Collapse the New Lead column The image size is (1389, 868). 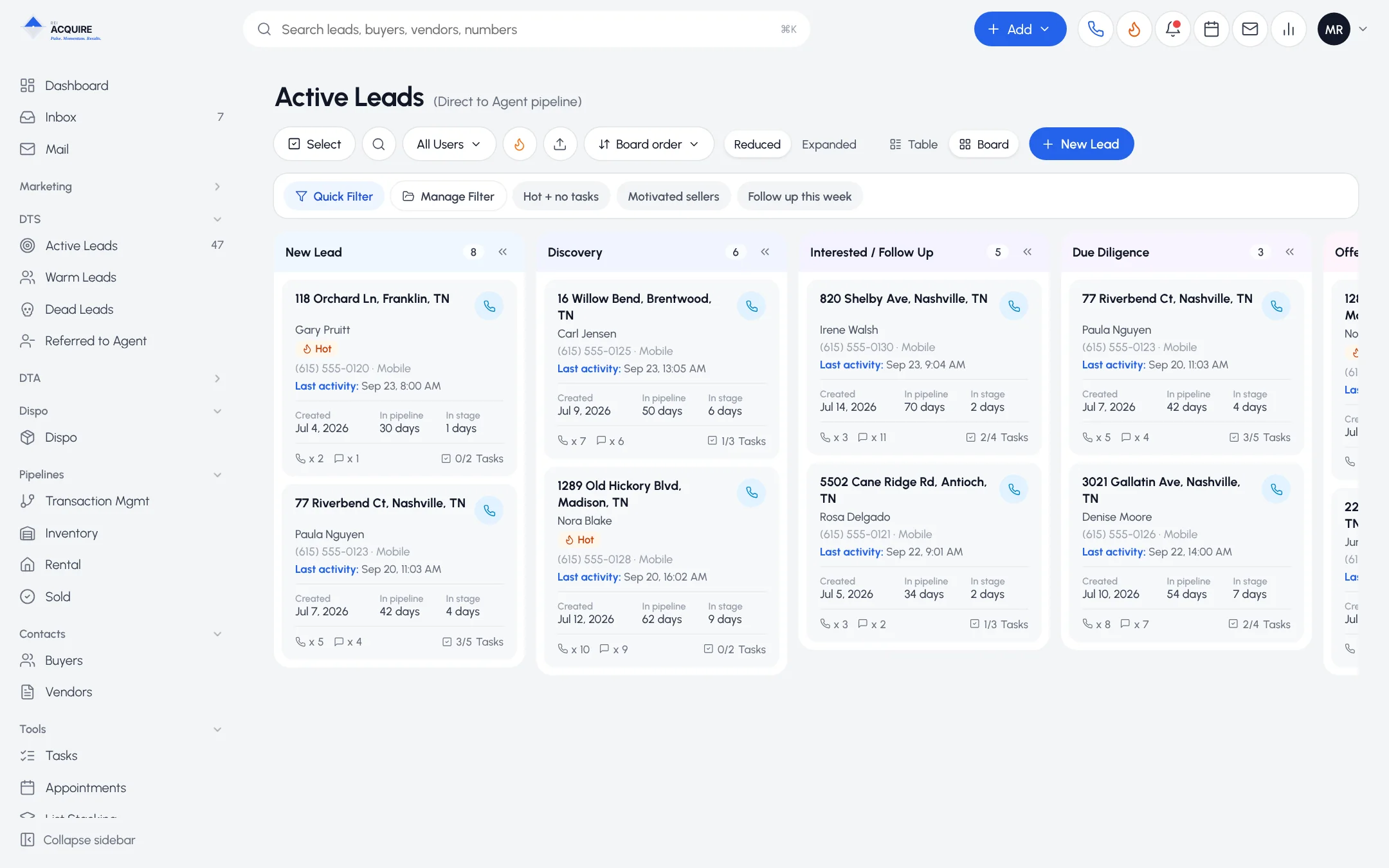pos(503,252)
